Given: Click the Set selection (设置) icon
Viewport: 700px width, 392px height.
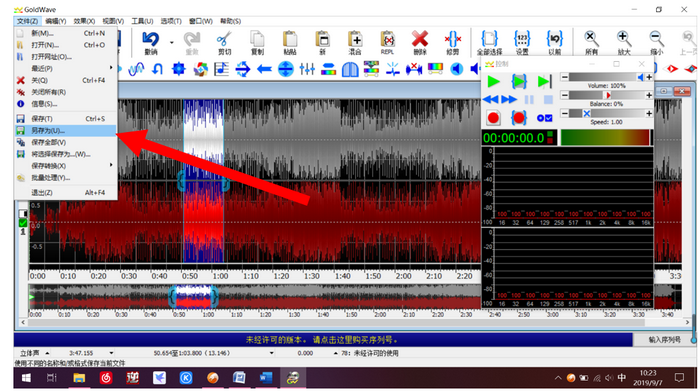Looking at the screenshot, I should pos(522,39).
